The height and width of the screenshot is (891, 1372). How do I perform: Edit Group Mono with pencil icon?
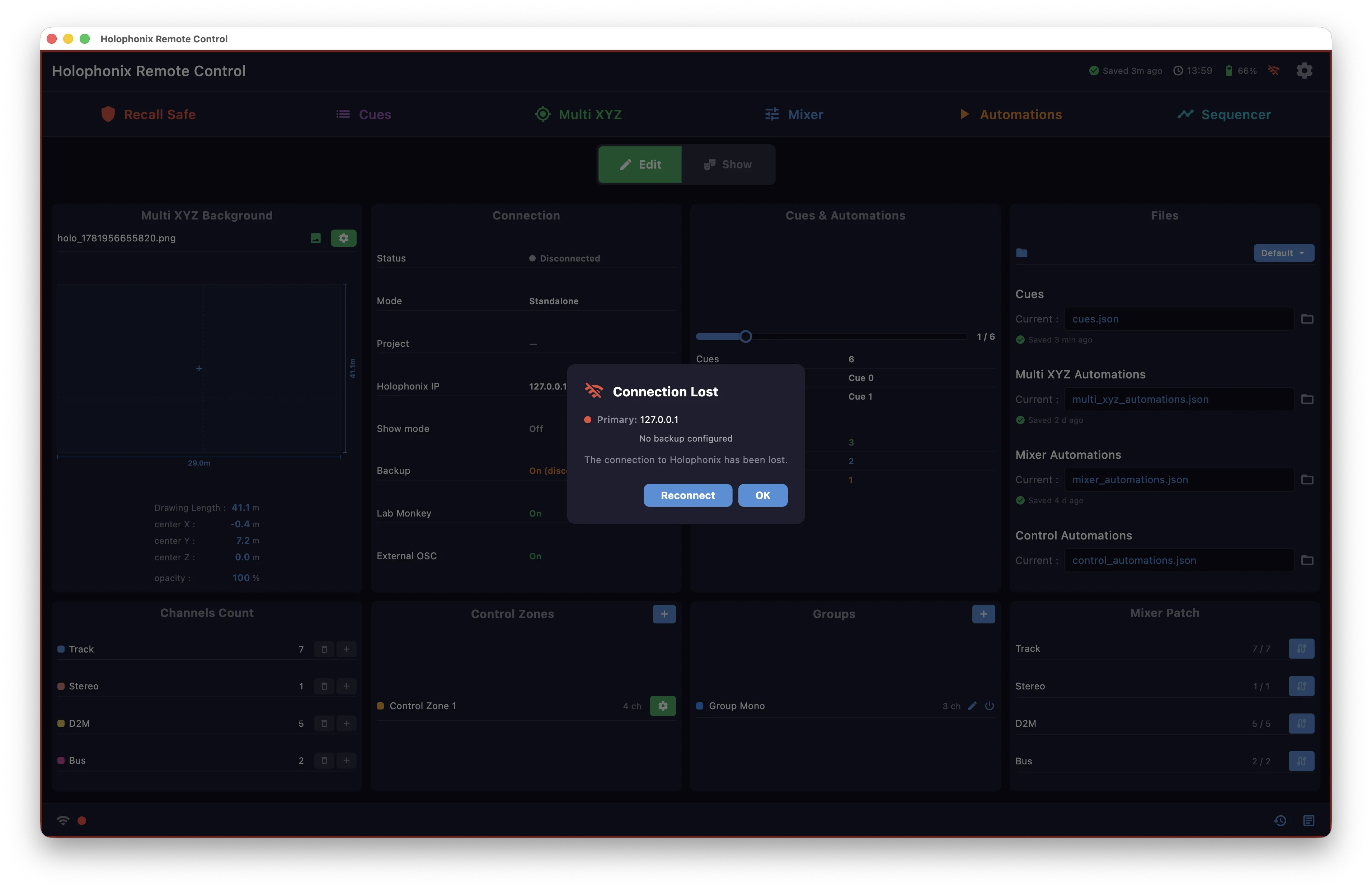point(973,706)
